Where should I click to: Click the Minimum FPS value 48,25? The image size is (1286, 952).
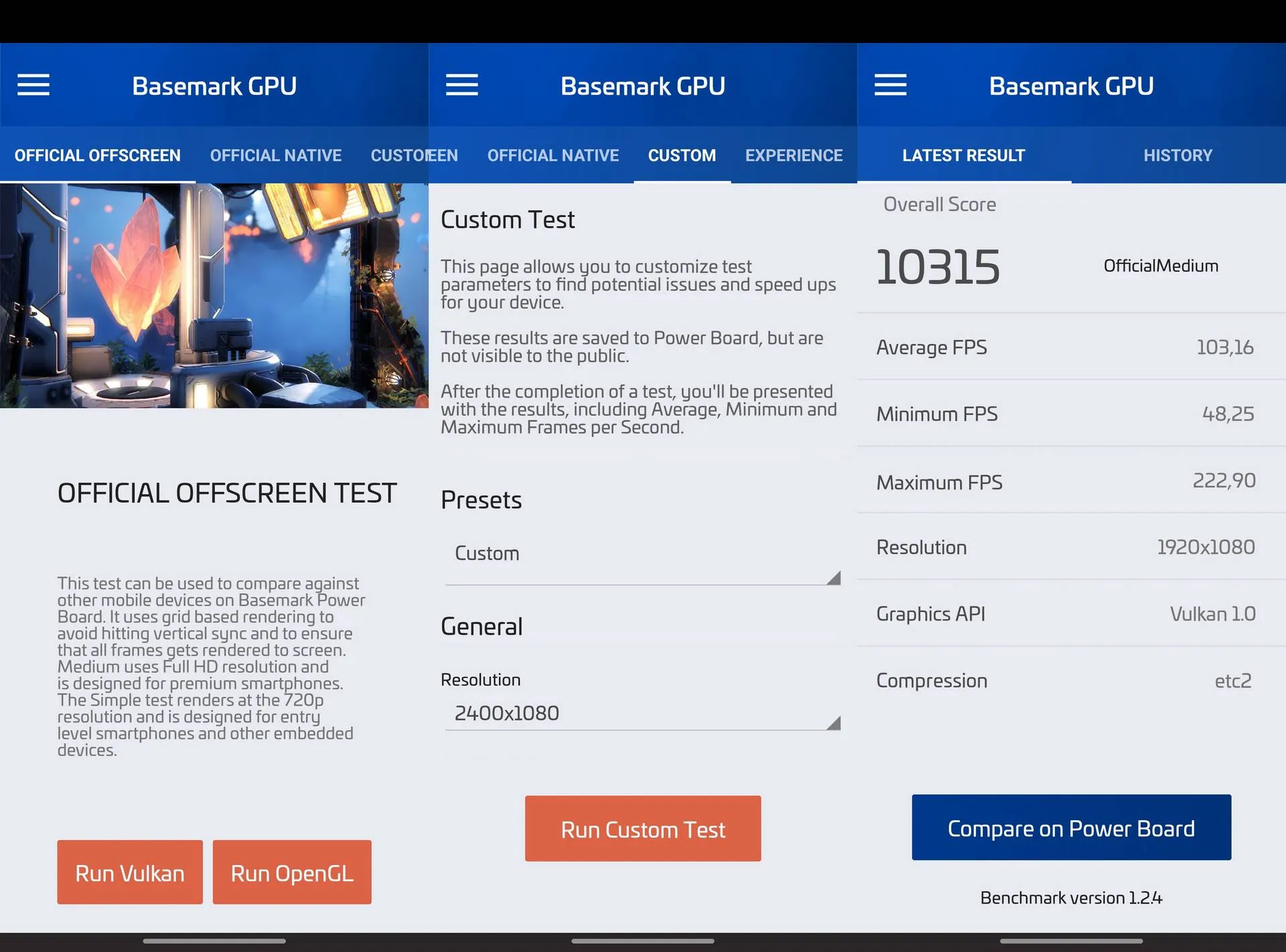tap(1228, 414)
